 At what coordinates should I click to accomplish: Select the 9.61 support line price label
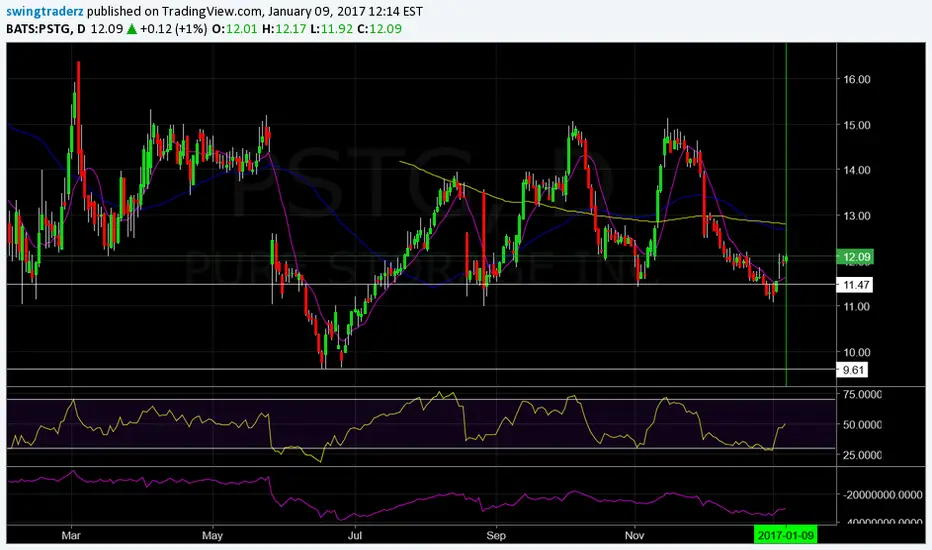click(853, 370)
